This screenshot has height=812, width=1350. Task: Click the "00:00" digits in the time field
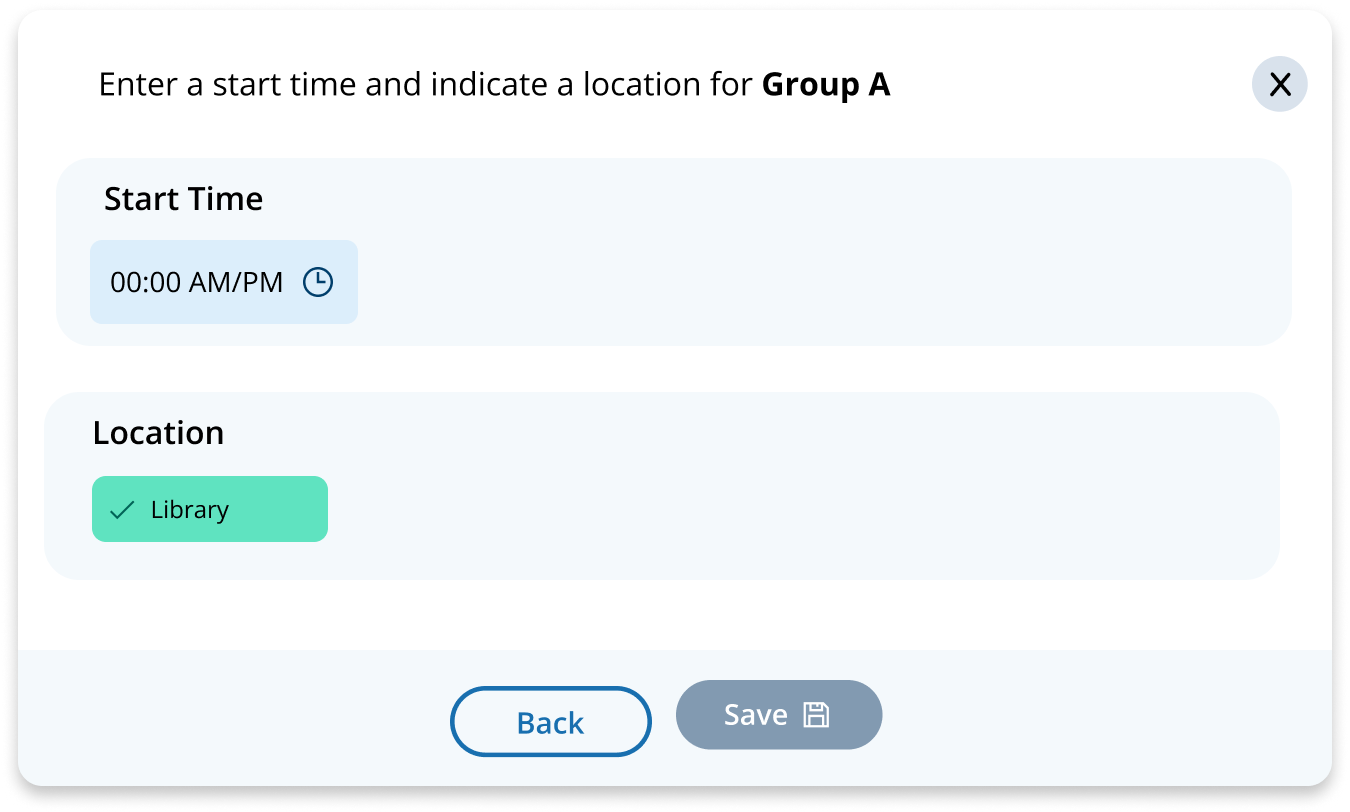click(x=145, y=282)
